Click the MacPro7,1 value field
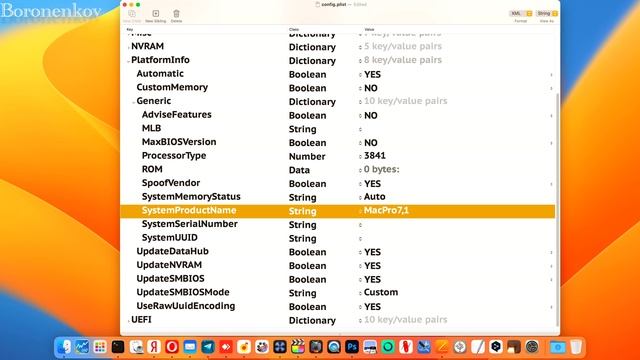Screen dimensions: 640x360 [386, 210]
